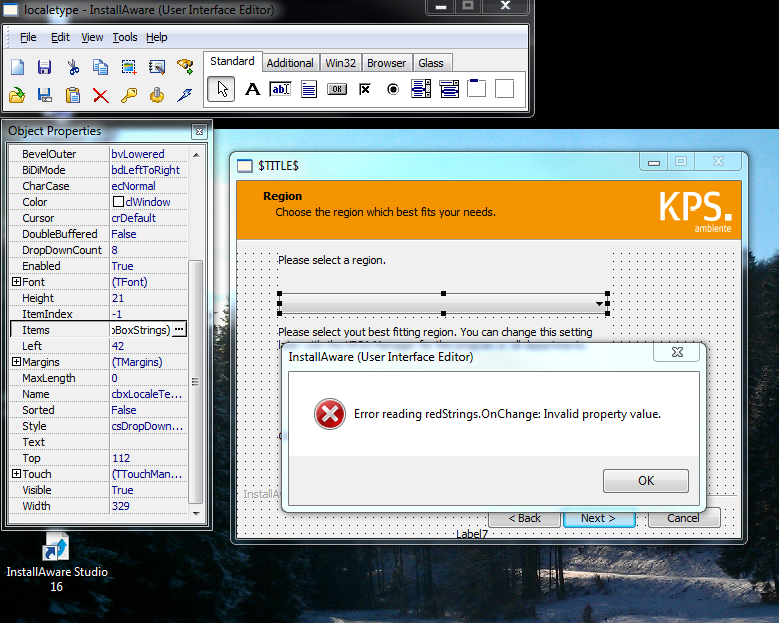Select the ComboBox component in palette
Viewport: 779px width, 623px height.
[x=449, y=89]
